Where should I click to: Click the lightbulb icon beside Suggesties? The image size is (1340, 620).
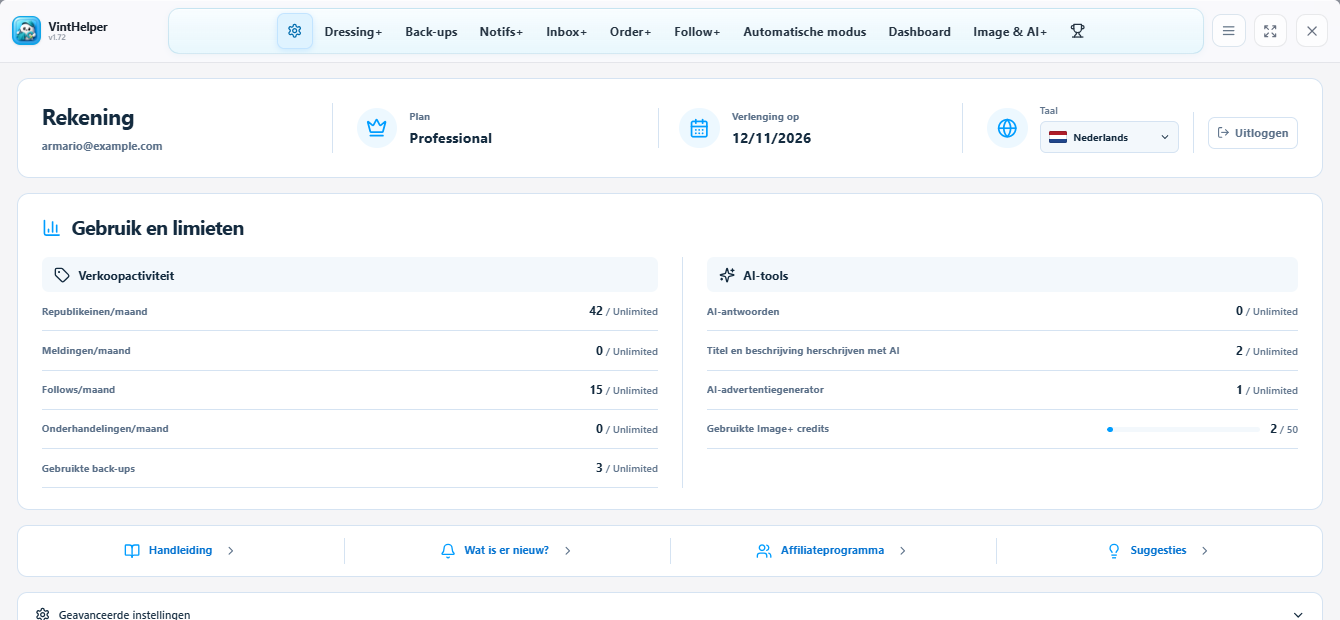coord(1114,551)
